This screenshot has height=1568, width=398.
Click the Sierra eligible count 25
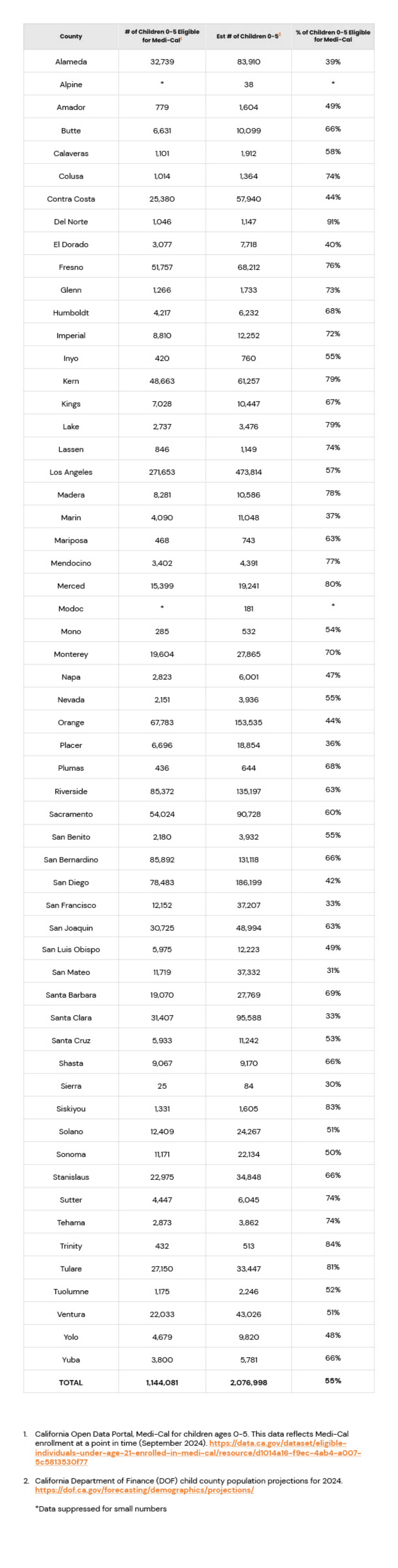[162, 1086]
